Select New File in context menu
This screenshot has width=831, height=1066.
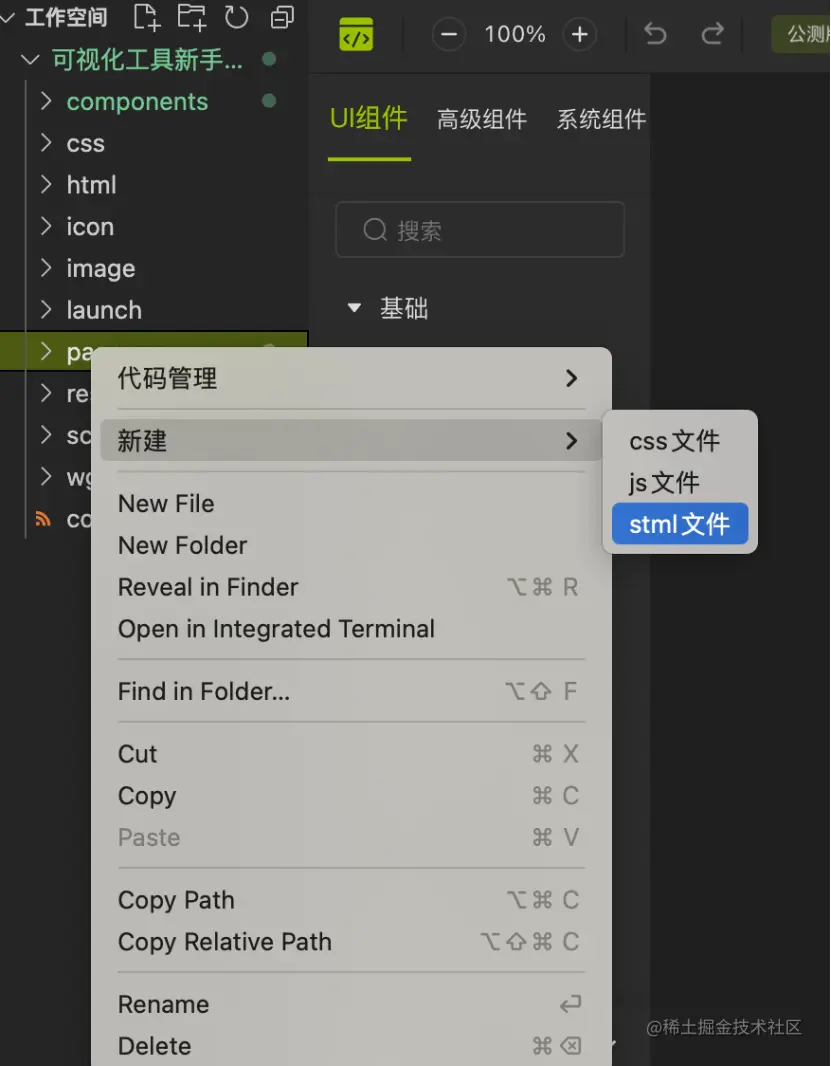pos(351,504)
